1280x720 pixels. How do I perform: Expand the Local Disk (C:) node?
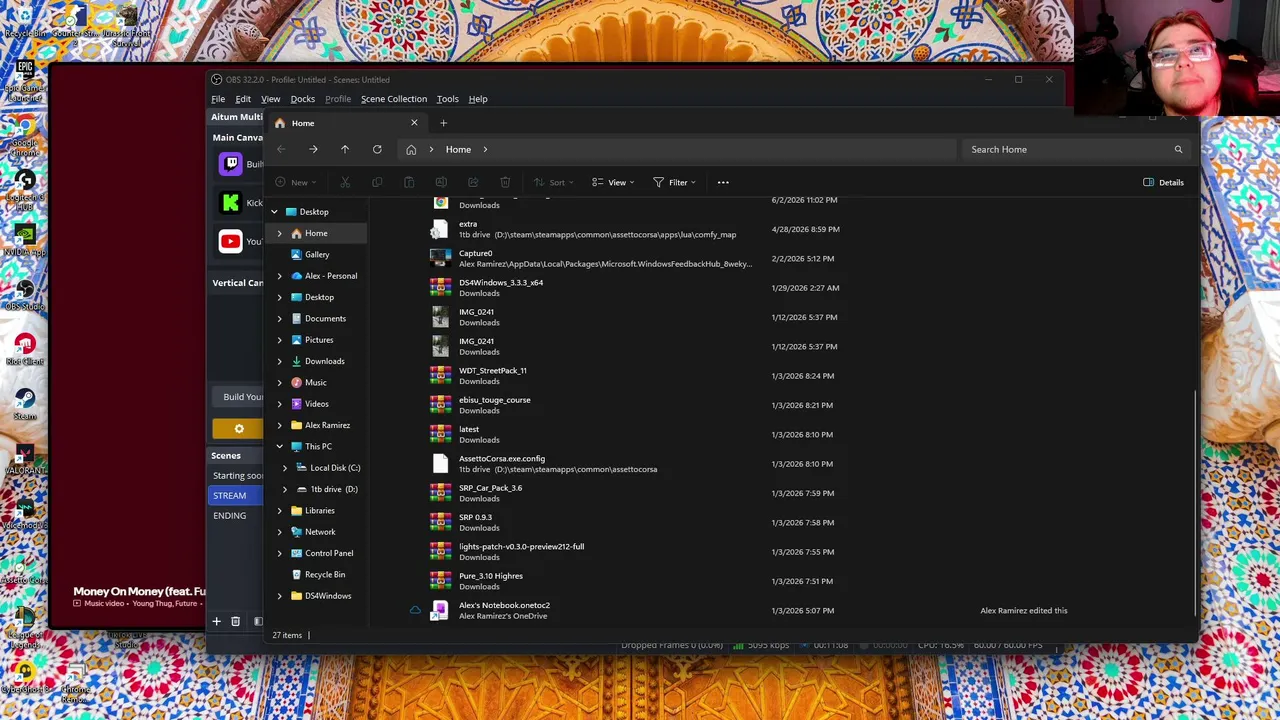tap(285, 468)
